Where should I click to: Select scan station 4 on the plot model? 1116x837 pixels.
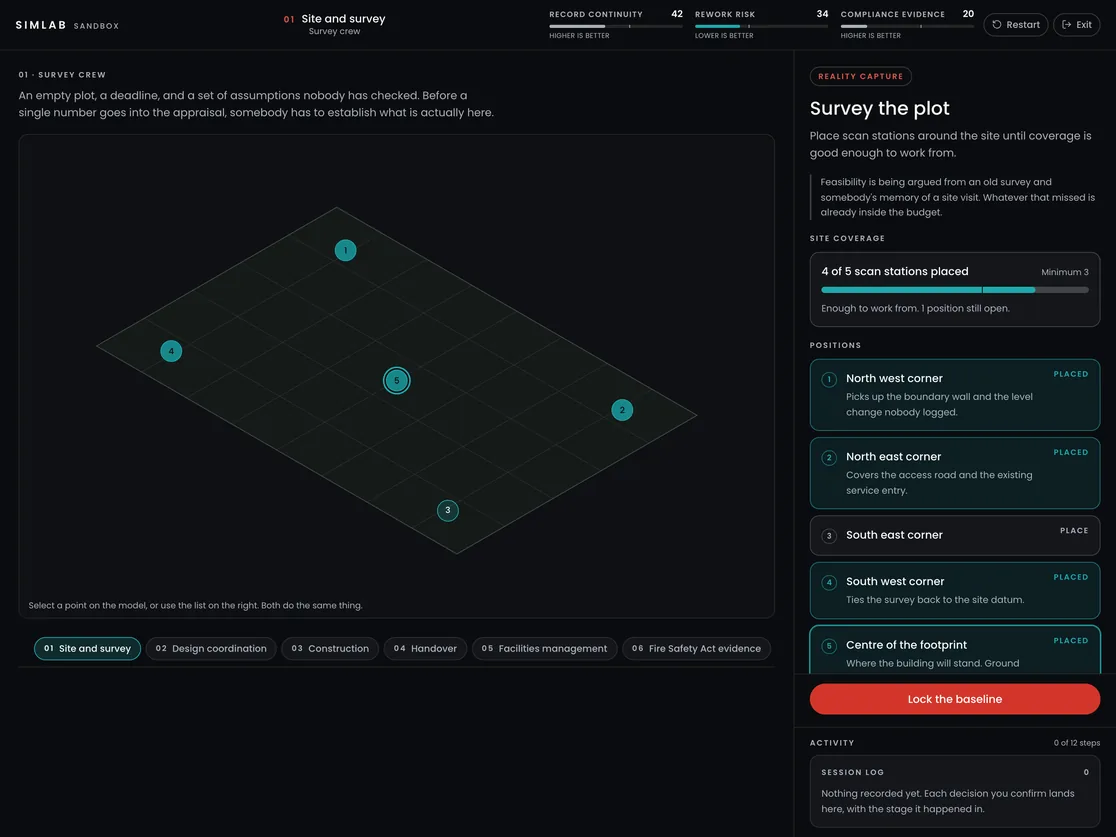[171, 351]
